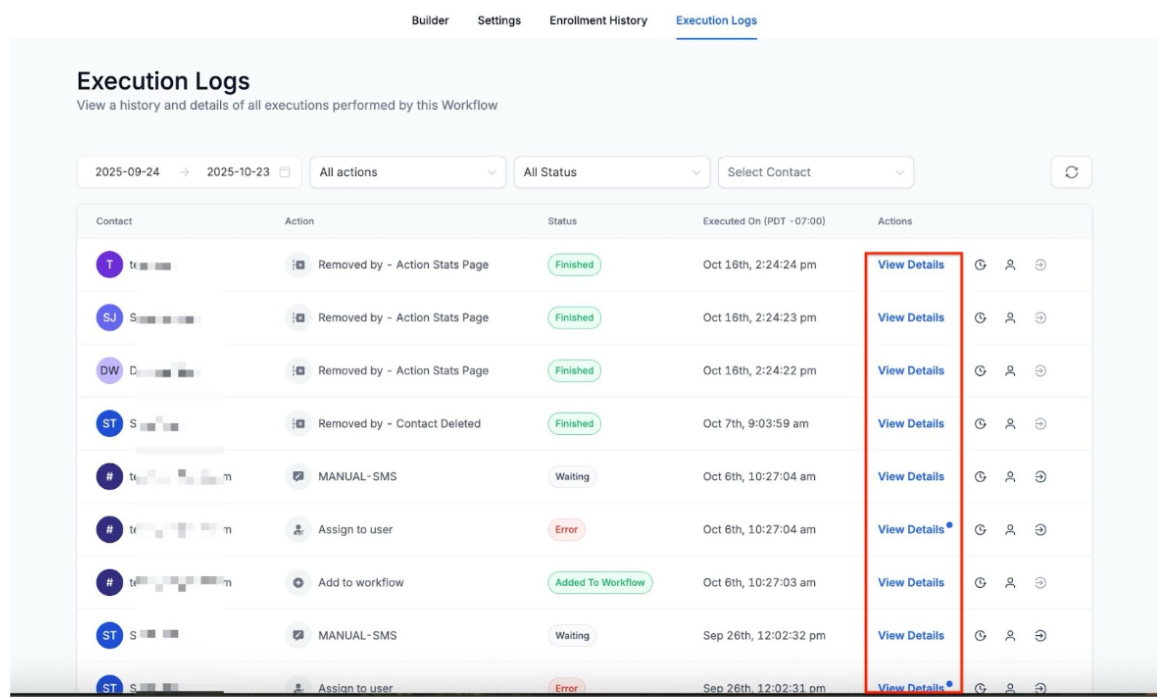
Task: Click clock icon in Add to workflow row
Action: coord(981,583)
